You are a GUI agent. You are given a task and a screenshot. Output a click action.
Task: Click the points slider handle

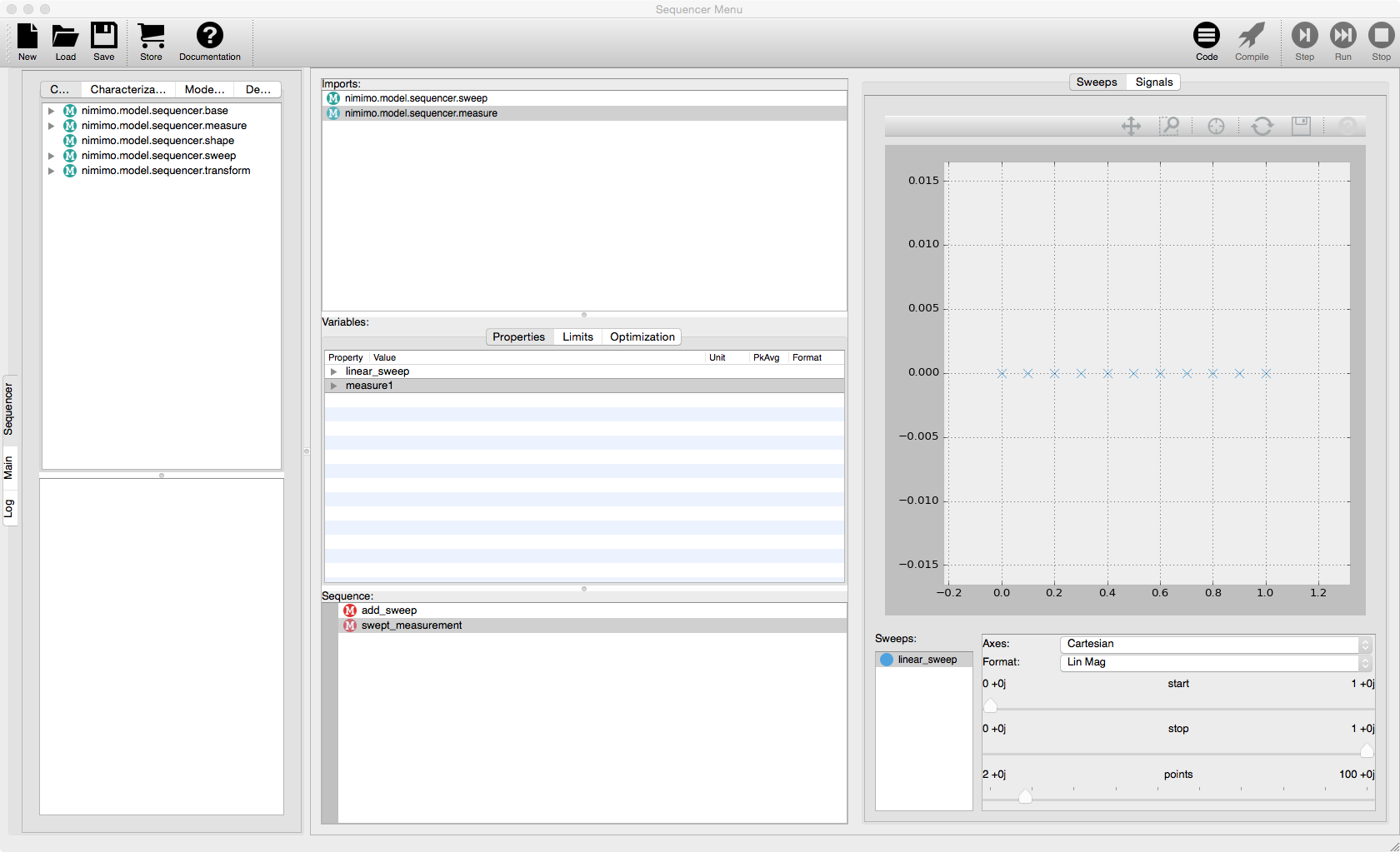point(1025,796)
